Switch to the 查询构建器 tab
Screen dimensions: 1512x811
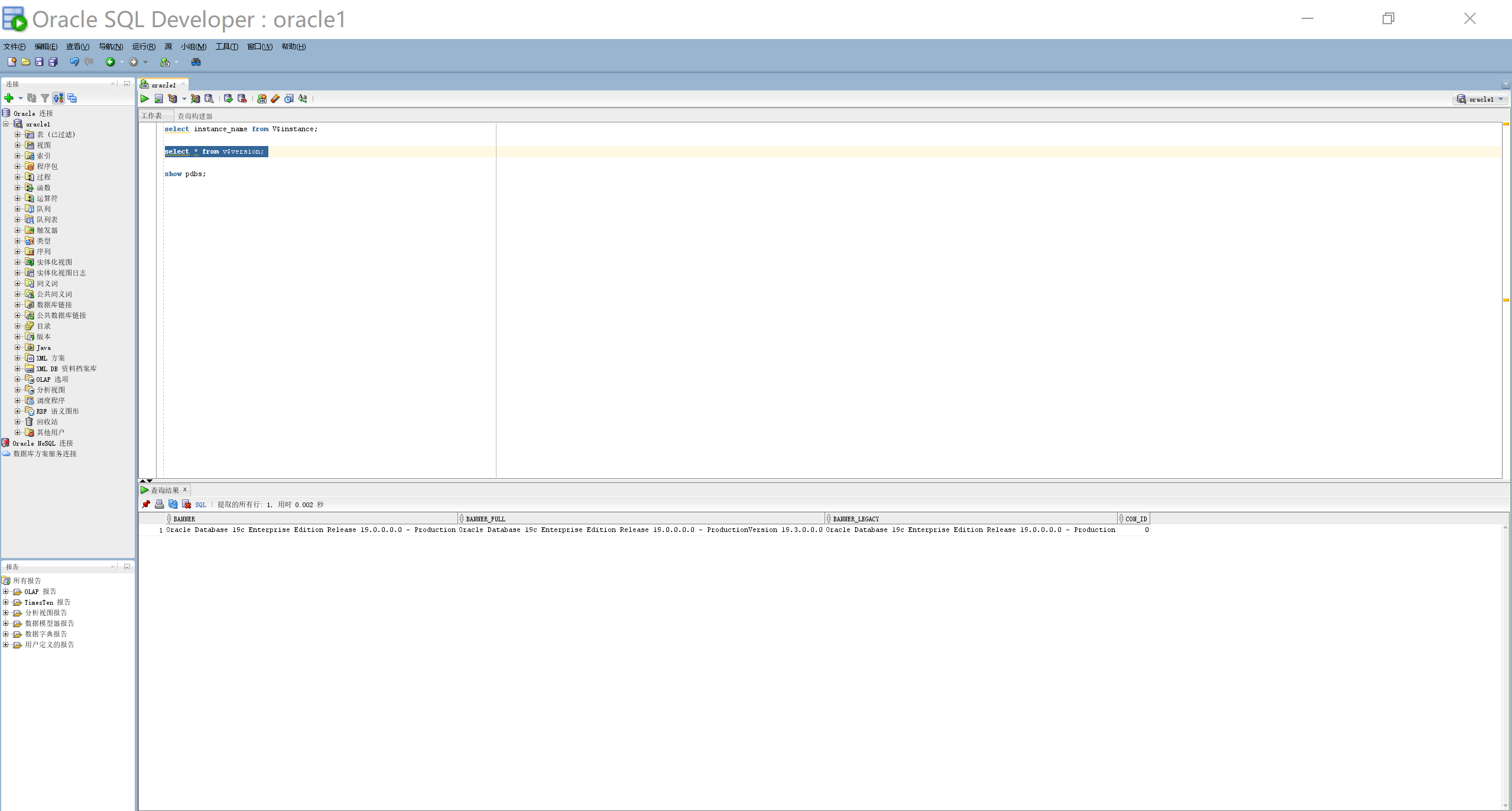[195, 116]
